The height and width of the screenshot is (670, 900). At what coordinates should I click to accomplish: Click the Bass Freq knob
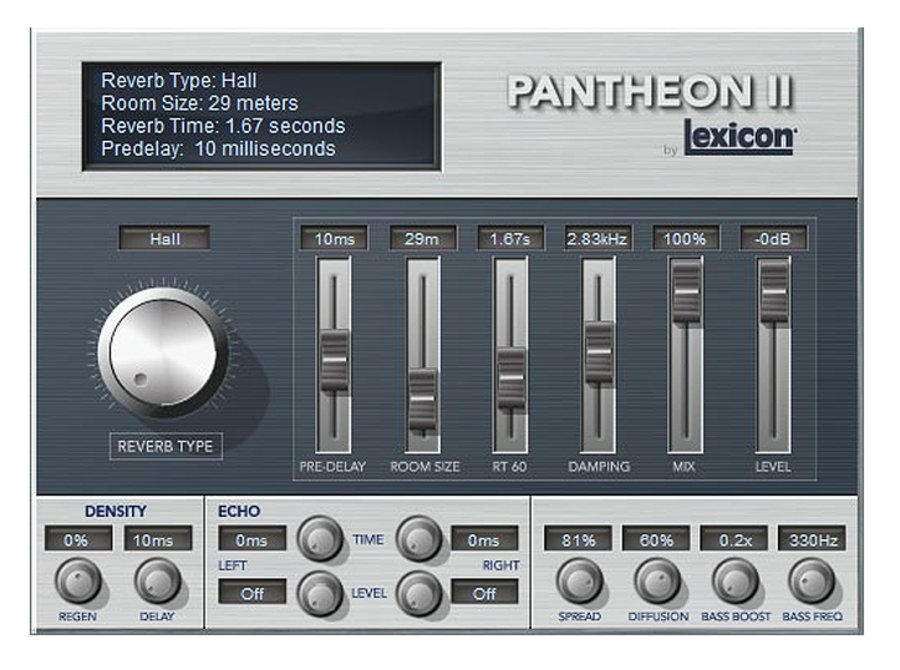[x=812, y=581]
